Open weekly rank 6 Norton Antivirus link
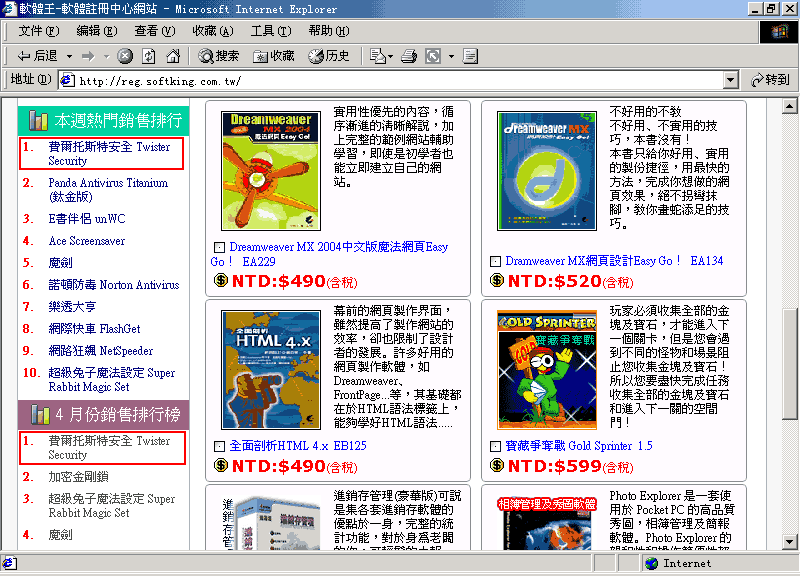The height and width of the screenshot is (576, 800). pos(114,285)
